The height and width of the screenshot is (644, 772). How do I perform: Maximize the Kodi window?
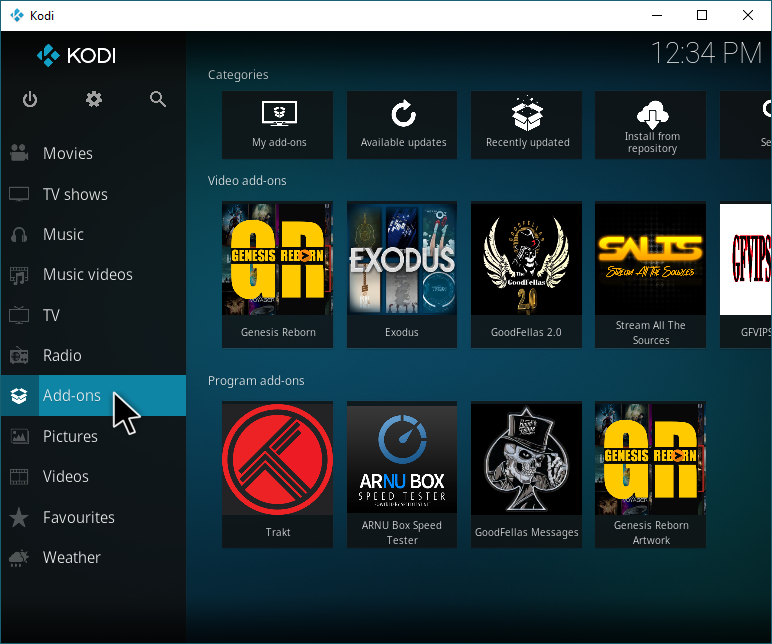(702, 15)
